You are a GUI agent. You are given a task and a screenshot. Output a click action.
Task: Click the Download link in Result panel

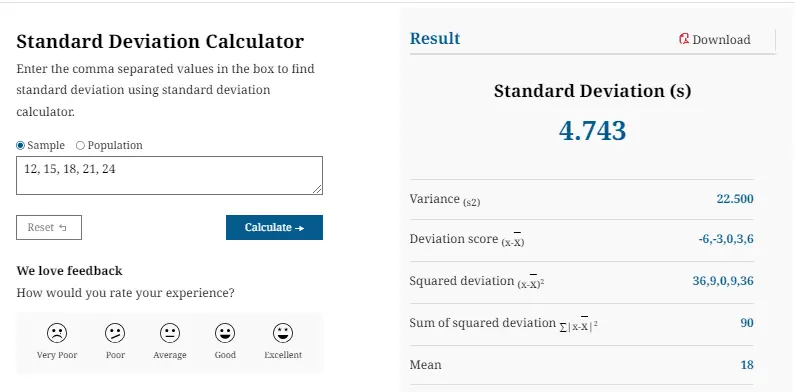pyautogui.click(x=715, y=40)
